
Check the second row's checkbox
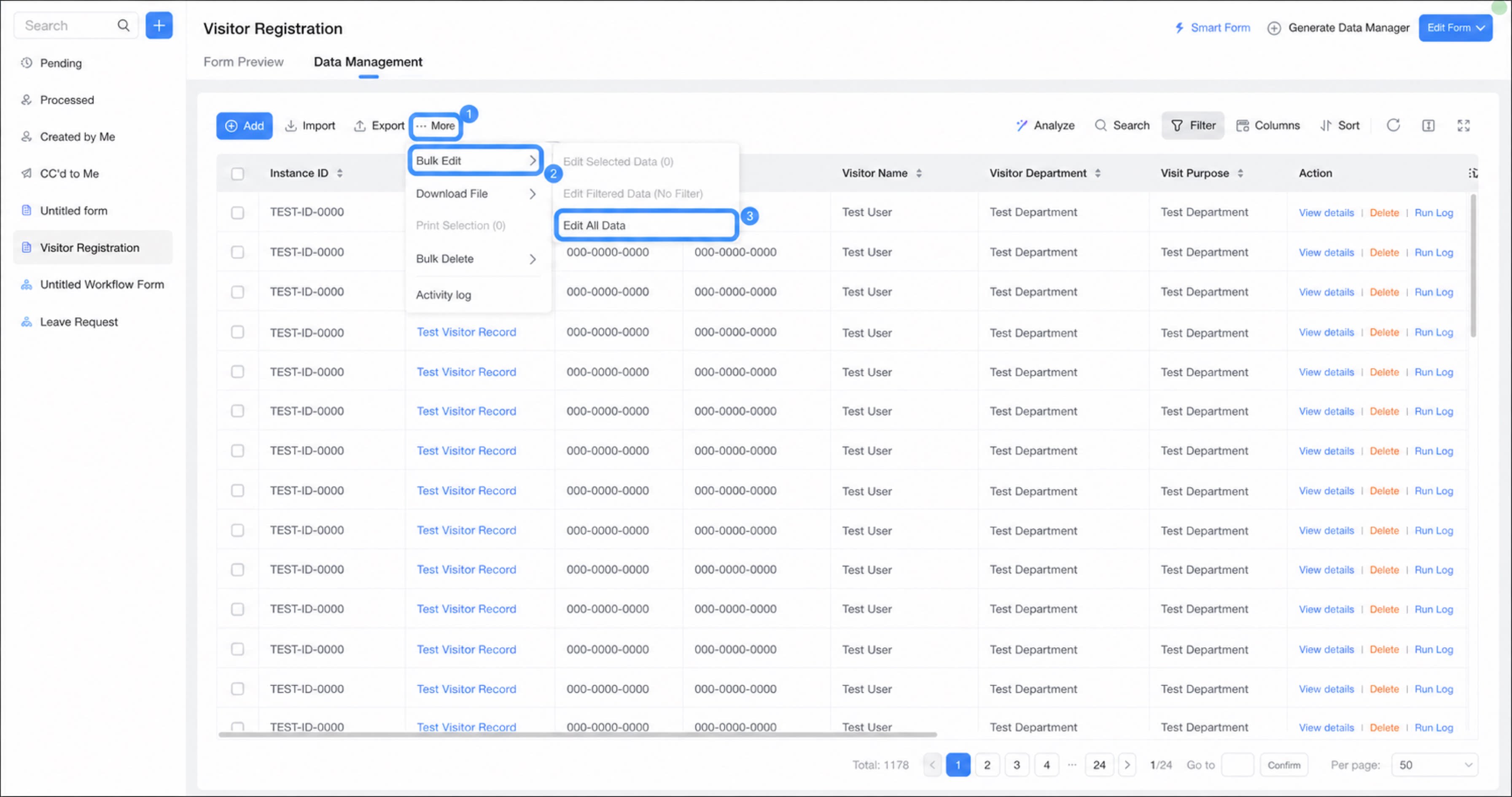point(237,252)
